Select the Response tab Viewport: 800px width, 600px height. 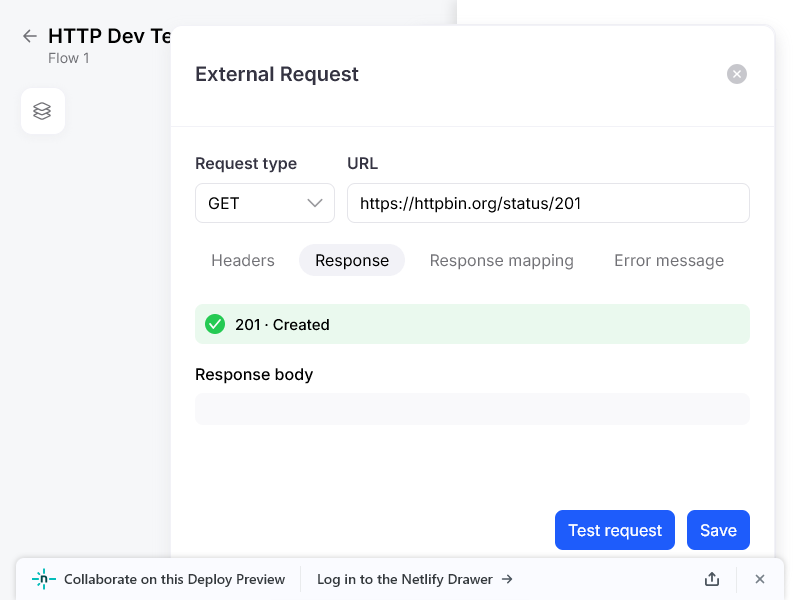pyautogui.click(x=352, y=260)
